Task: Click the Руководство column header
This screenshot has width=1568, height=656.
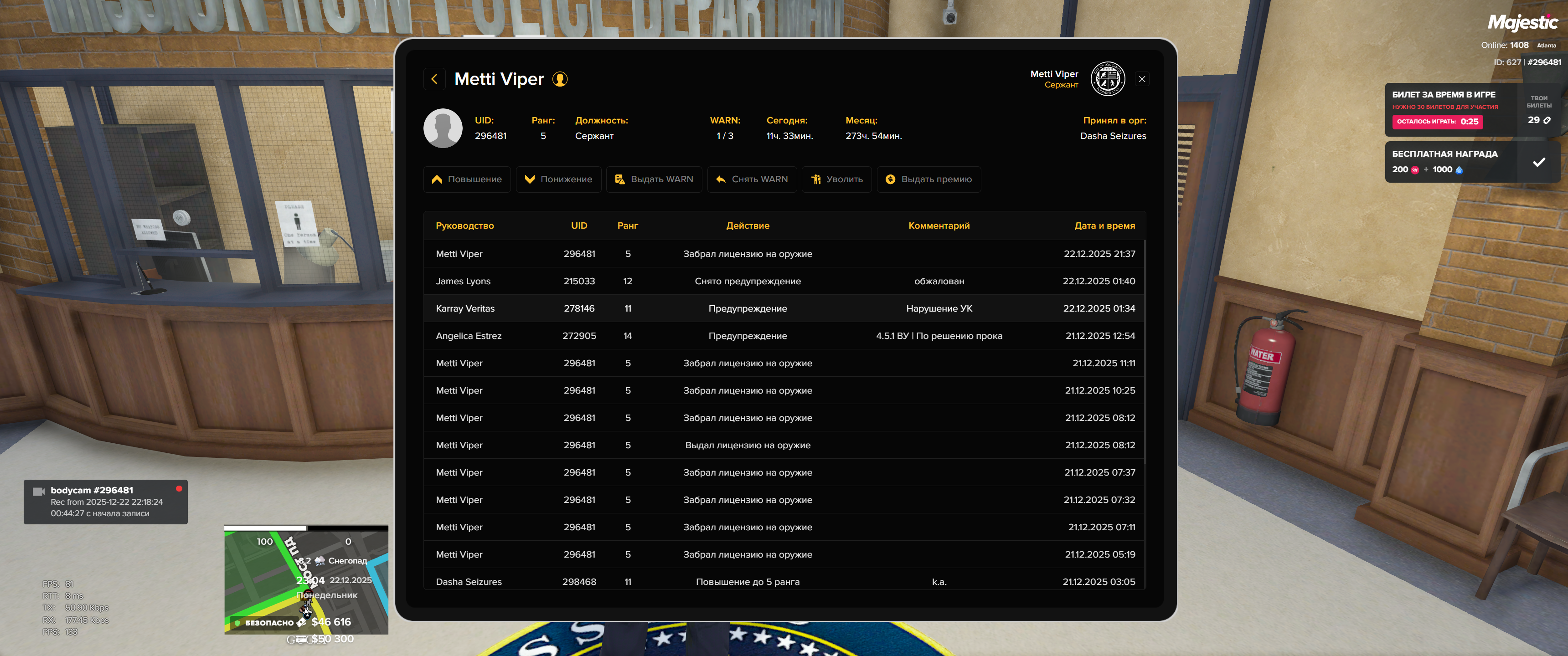Action: pos(464,226)
